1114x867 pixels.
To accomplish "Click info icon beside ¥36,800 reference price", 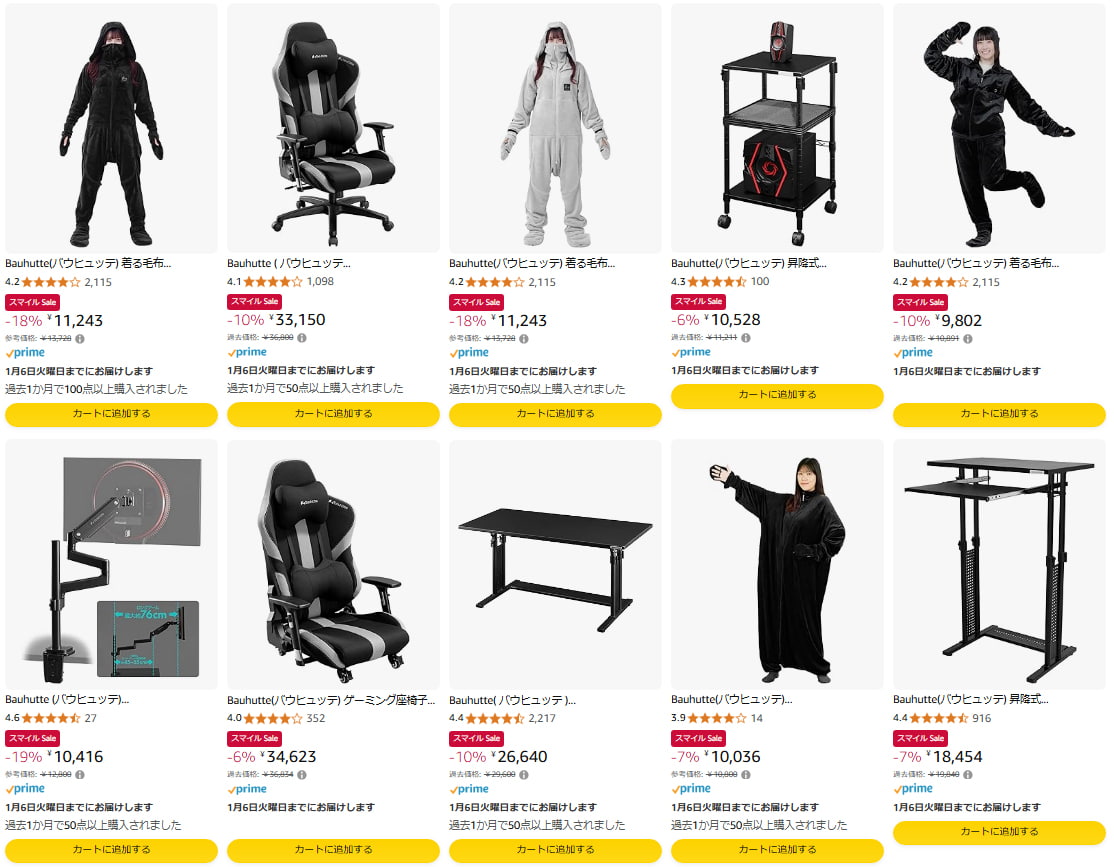I will coord(302,338).
